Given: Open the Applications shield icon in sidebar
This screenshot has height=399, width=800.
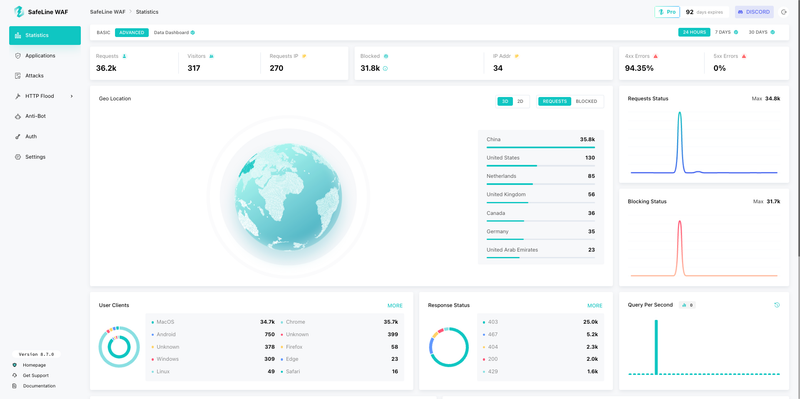Looking at the screenshot, I should pos(18,56).
